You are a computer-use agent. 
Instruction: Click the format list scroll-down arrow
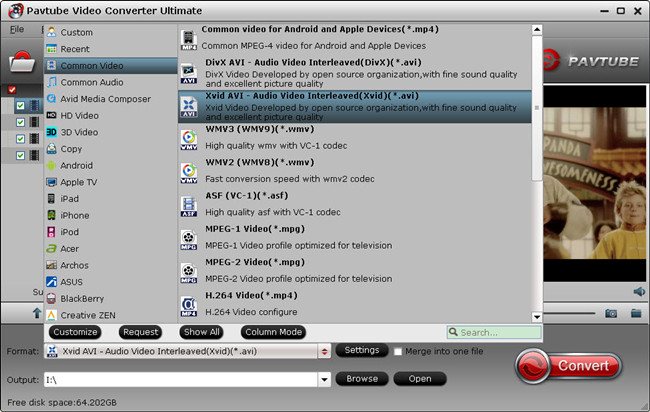(537, 317)
